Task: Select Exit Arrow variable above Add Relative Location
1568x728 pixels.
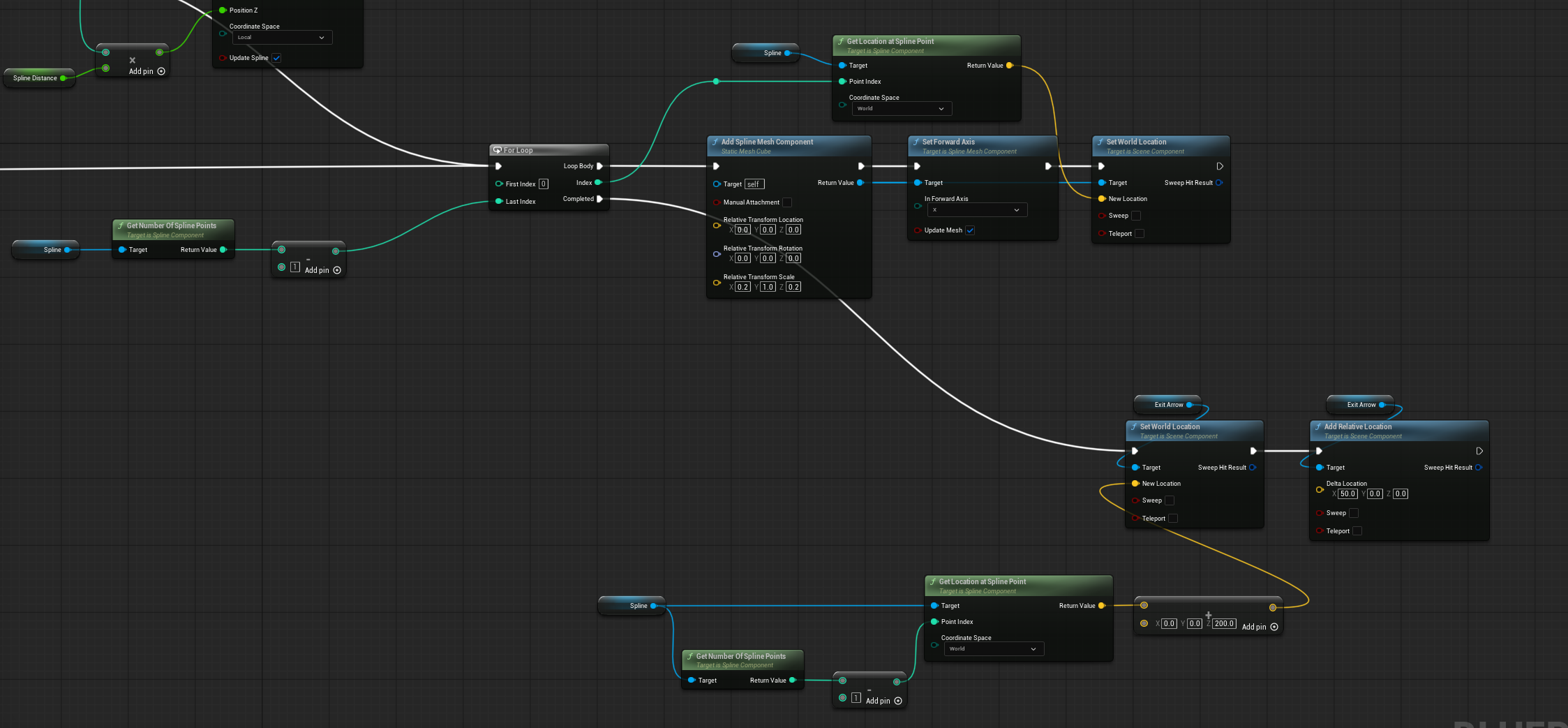Action: click(x=1360, y=405)
